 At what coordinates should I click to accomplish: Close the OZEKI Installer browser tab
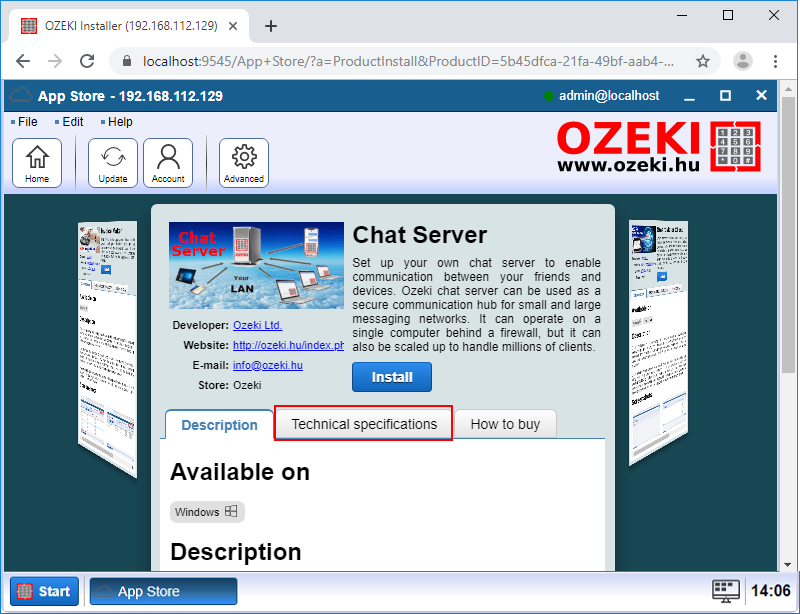tap(233, 26)
